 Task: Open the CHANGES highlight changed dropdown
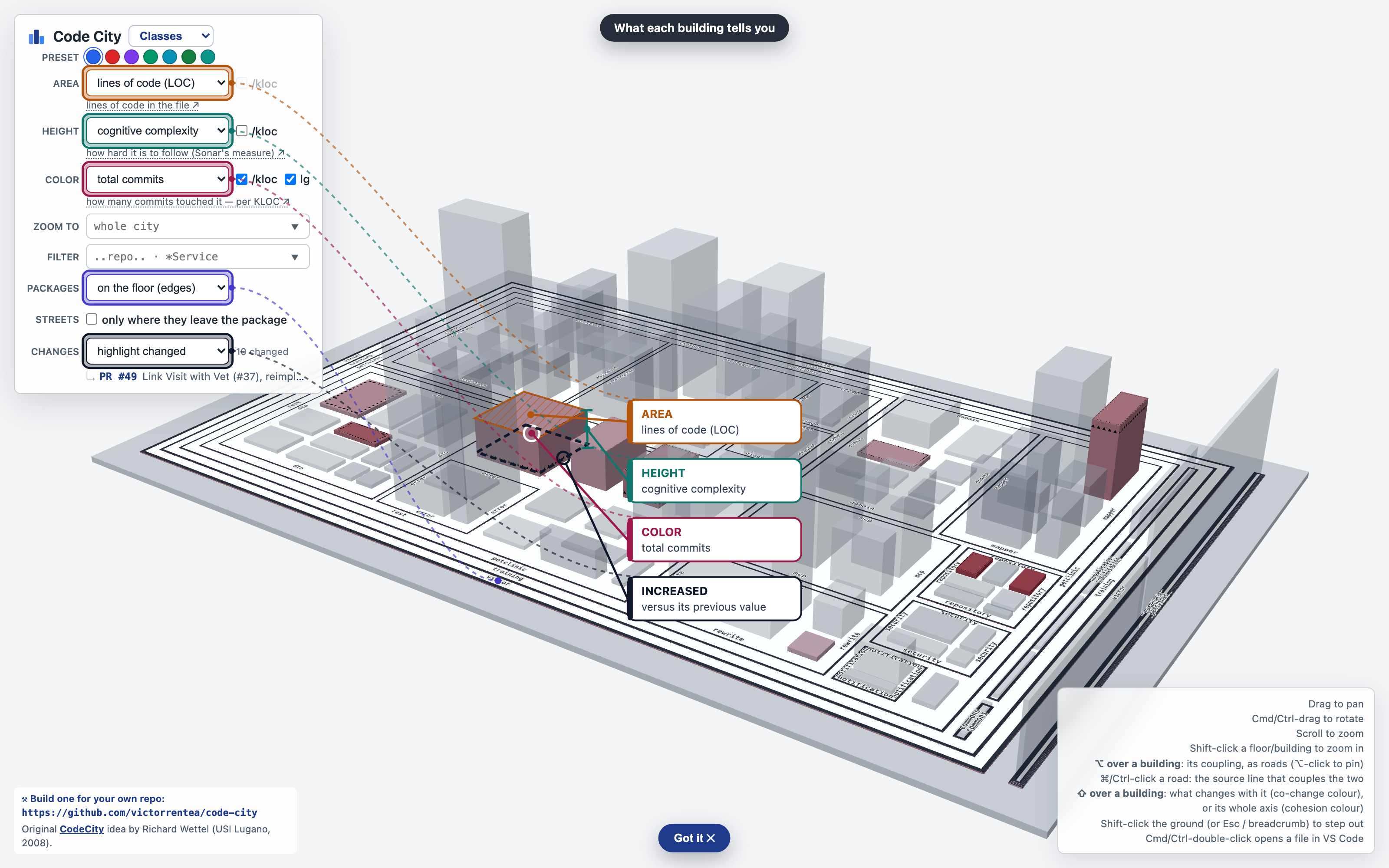click(158, 351)
